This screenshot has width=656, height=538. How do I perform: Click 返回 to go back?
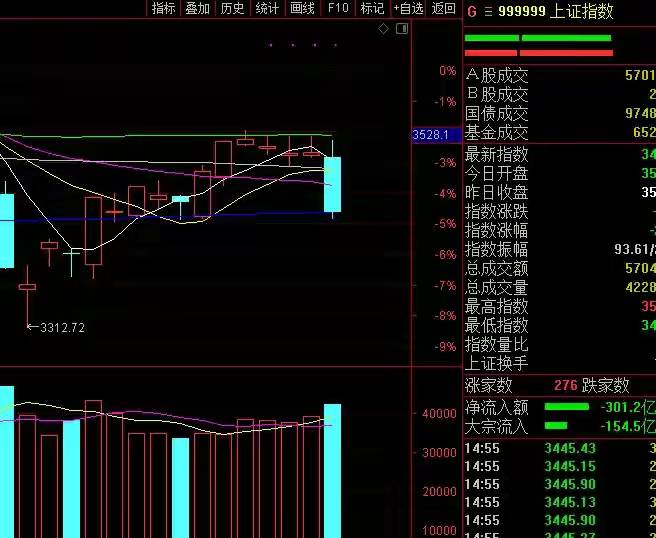coord(443,8)
